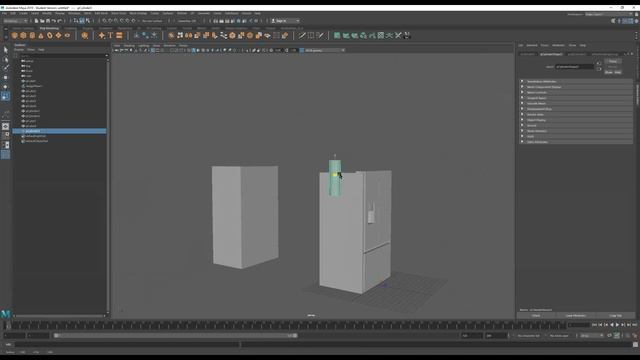The width and height of the screenshot is (640, 360).
Task: Click the Focus button in Attribute Editor
Action: 613,61
